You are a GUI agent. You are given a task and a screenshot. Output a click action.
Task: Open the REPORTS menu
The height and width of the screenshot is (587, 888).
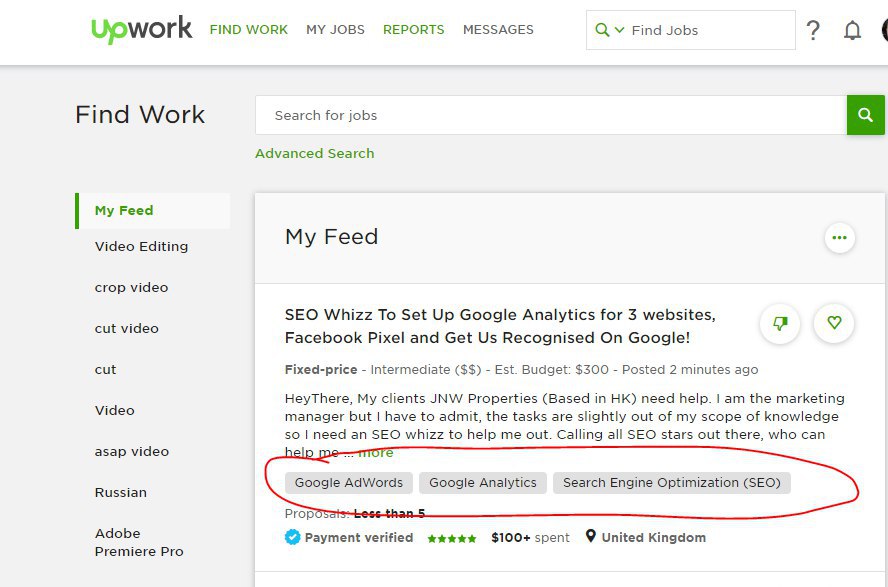(x=413, y=29)
